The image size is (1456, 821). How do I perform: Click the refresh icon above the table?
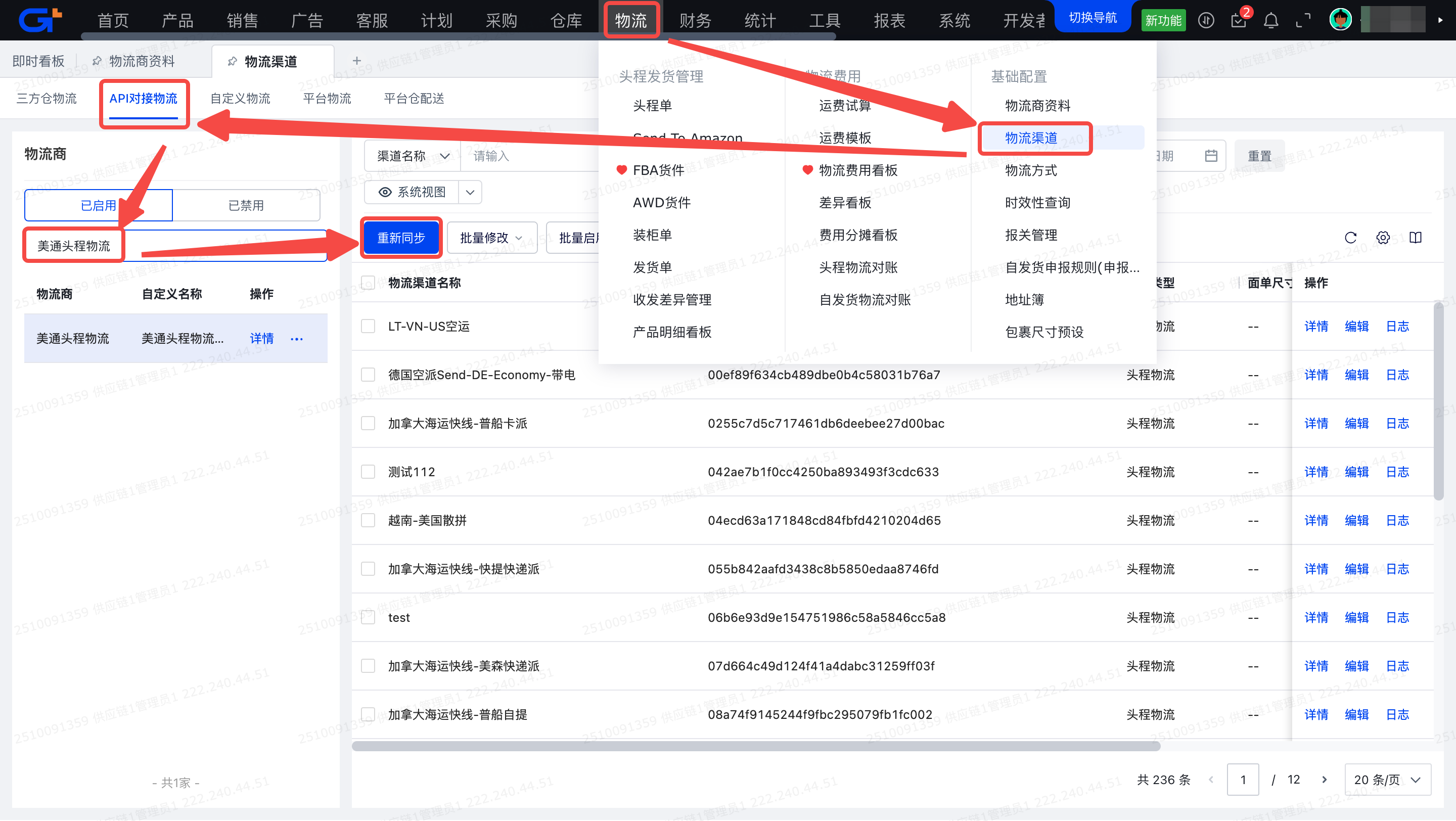(1350, 238)
